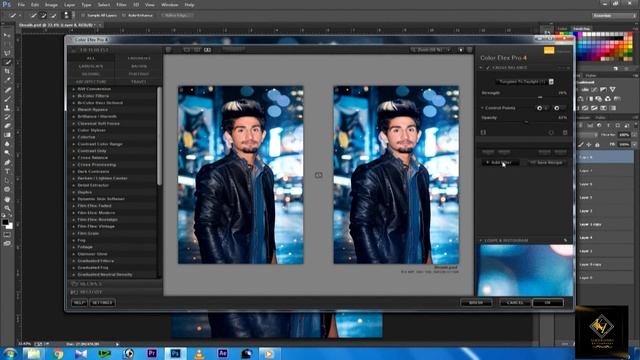Expand the Bleach Bypass filter
Viewport: 640px width, 360px height.
73,110
